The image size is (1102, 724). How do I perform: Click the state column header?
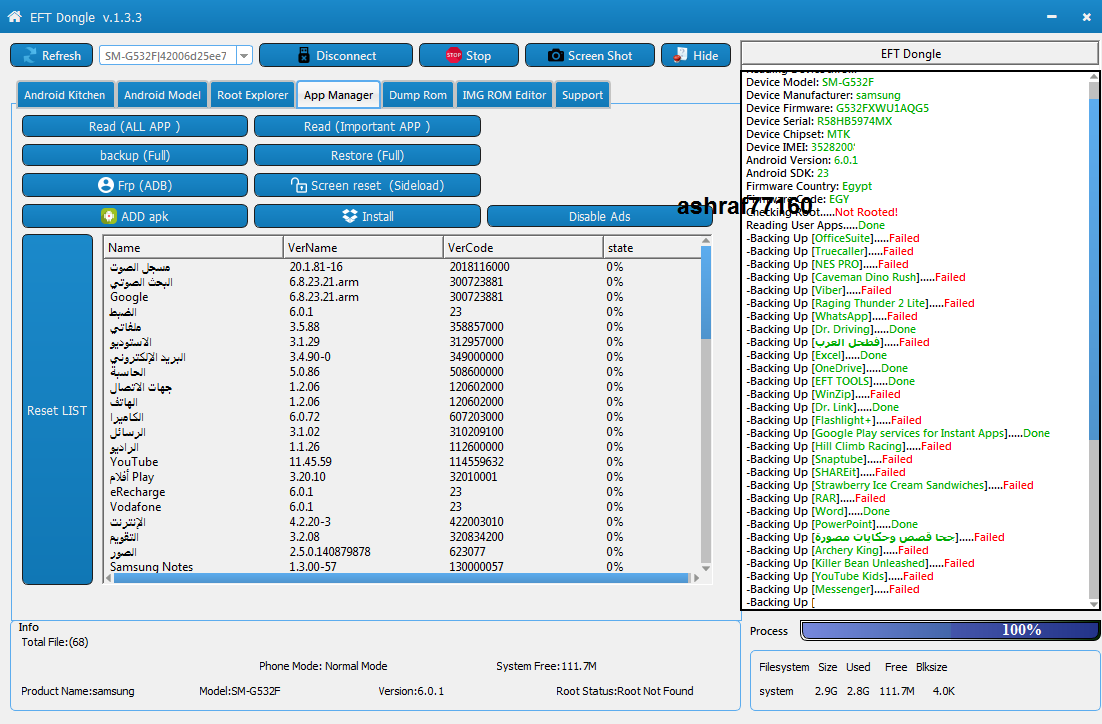[651, 248]
